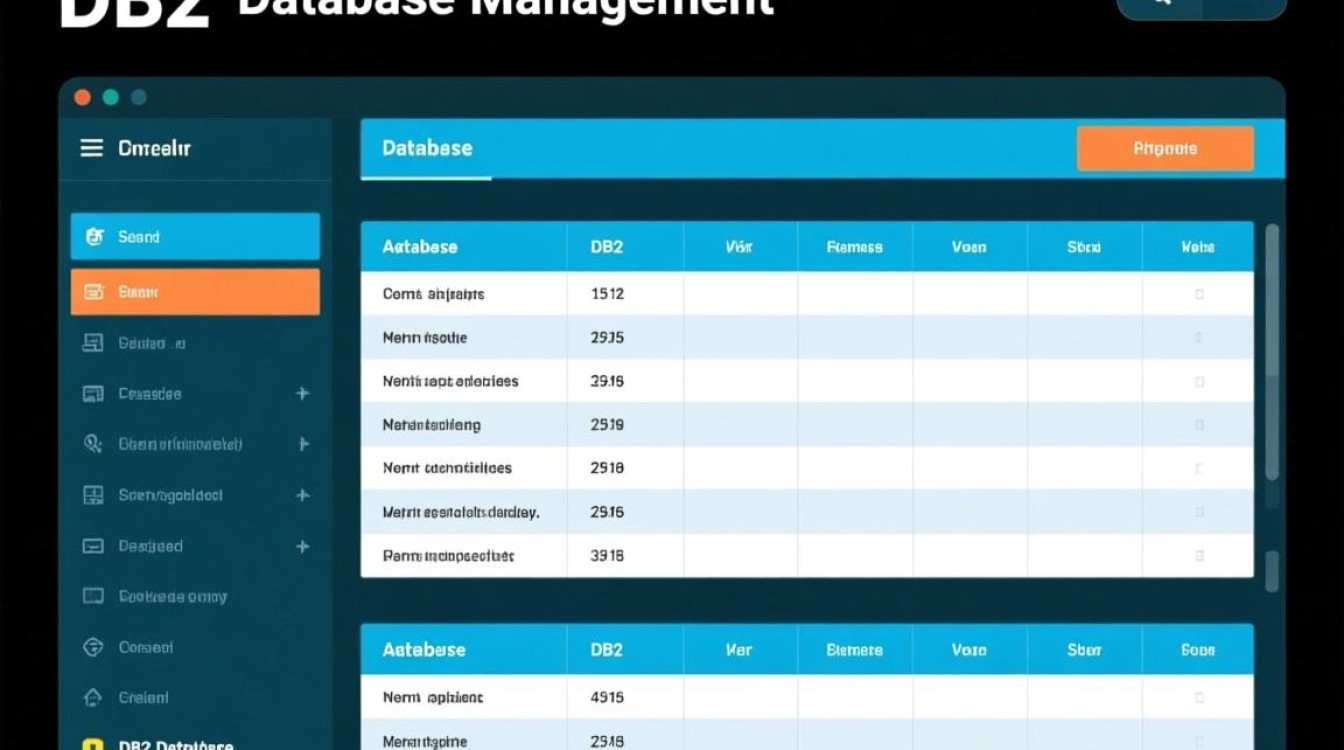1344x750 pixels.
Task: Select the blue highlighted sidebar item
Action: click(195, 237)
